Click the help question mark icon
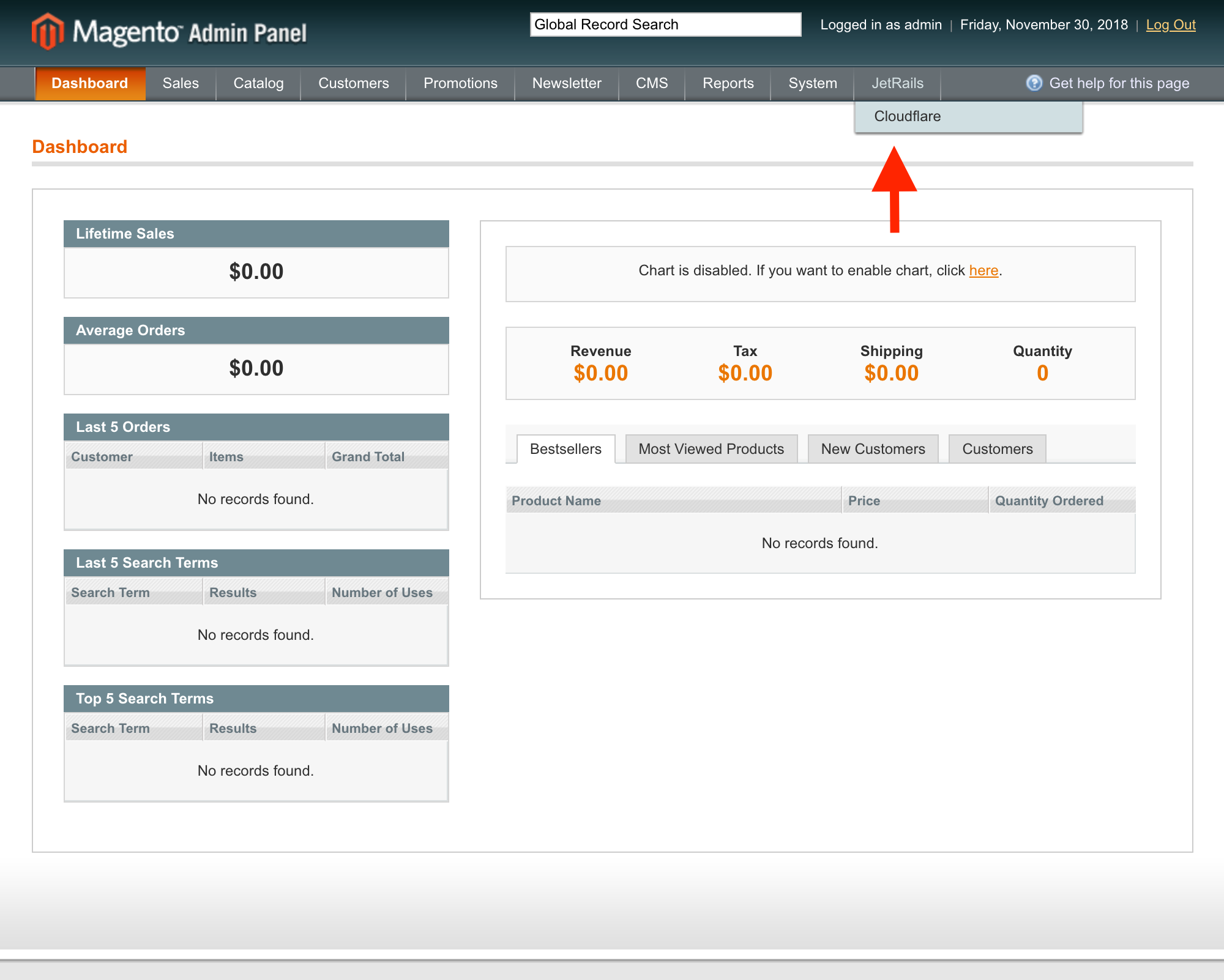The image size is (1224, 980). tap(1034, 83)
